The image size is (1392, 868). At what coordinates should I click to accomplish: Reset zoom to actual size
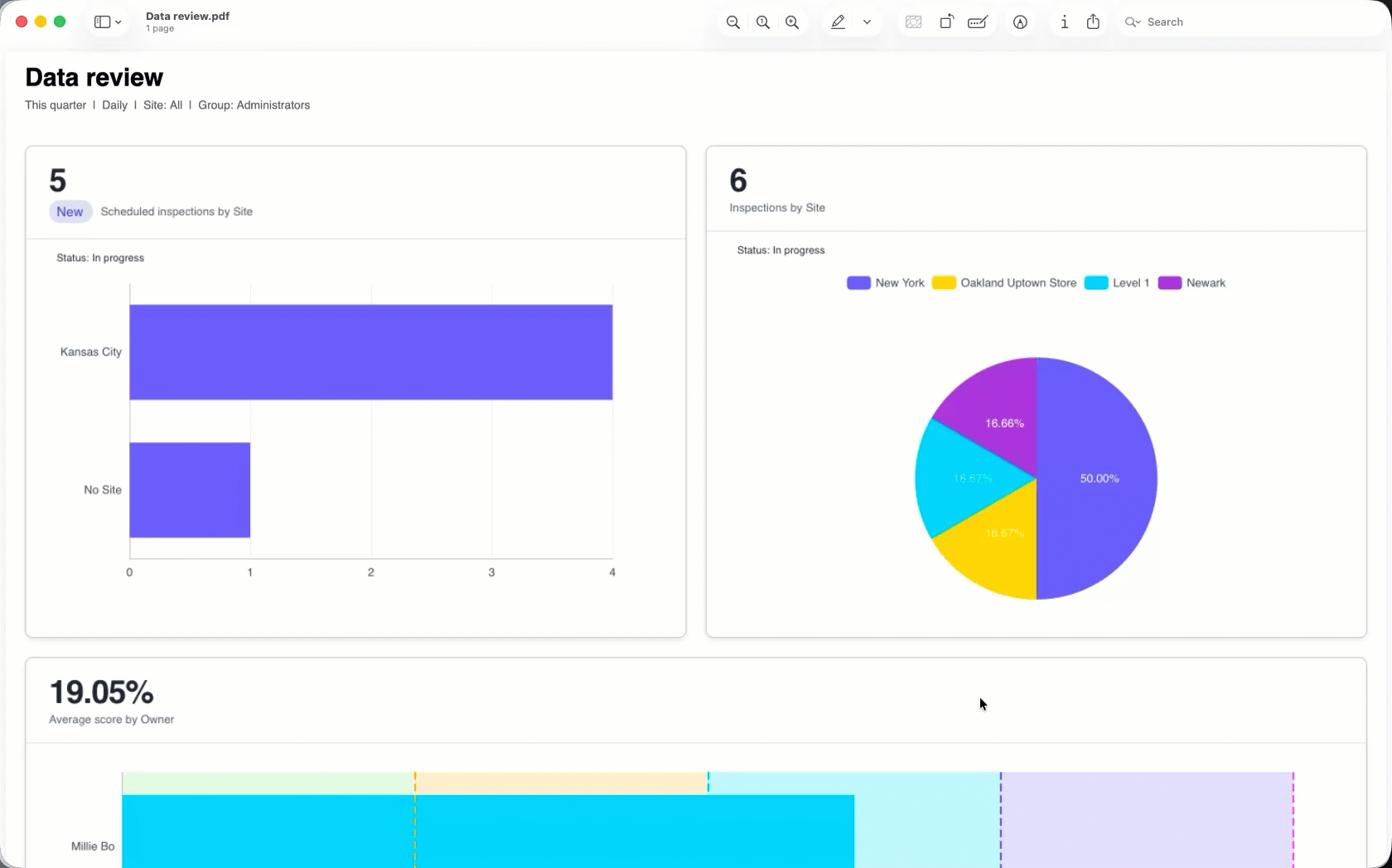pos(763,22)
